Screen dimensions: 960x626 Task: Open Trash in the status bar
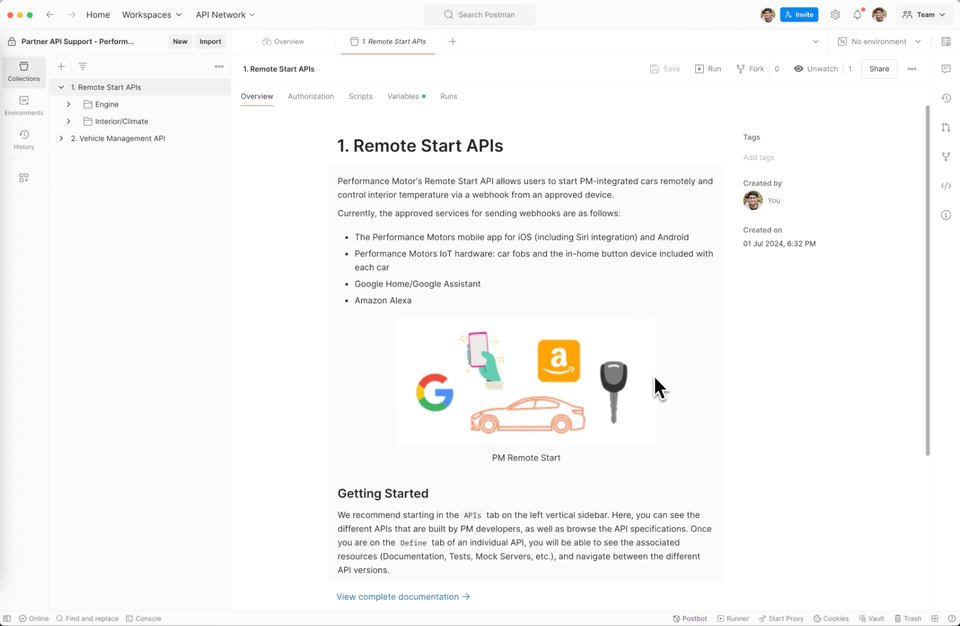click(907, 619)
